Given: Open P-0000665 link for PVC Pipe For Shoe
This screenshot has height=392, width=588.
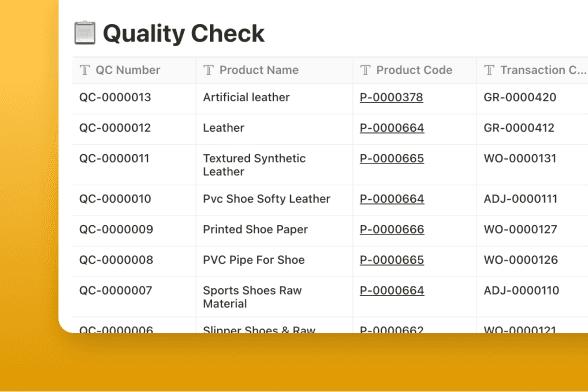Looking at the screenshot, I should pyautogui.click(x=392, y=260).
